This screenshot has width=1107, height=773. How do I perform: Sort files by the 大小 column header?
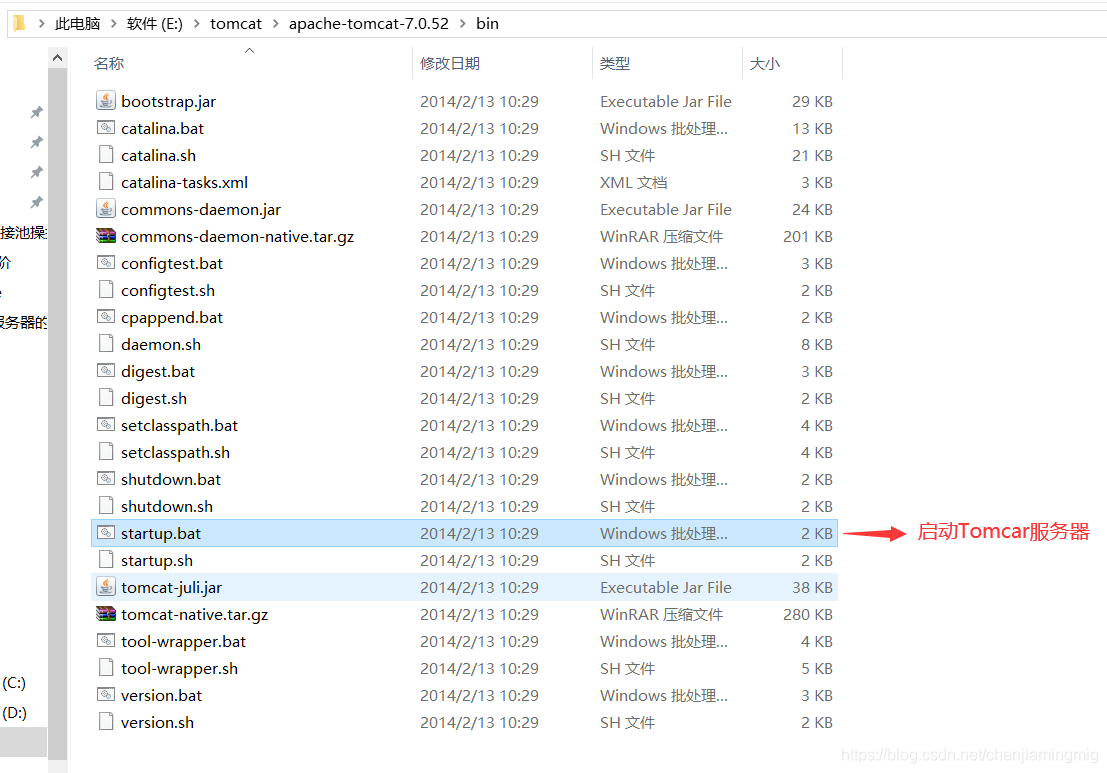[x=765, y=64]
